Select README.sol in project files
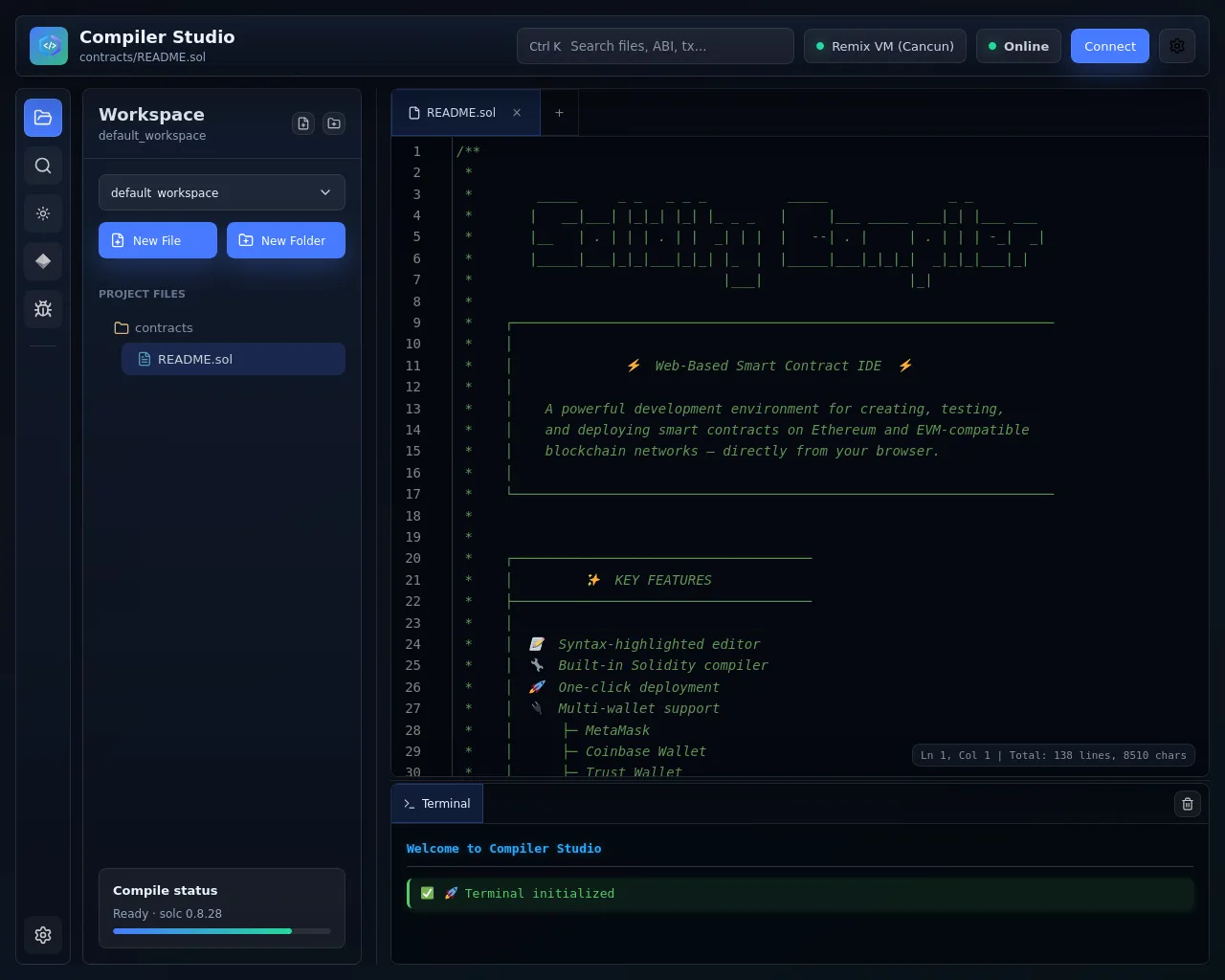 (x=234, y=359)
